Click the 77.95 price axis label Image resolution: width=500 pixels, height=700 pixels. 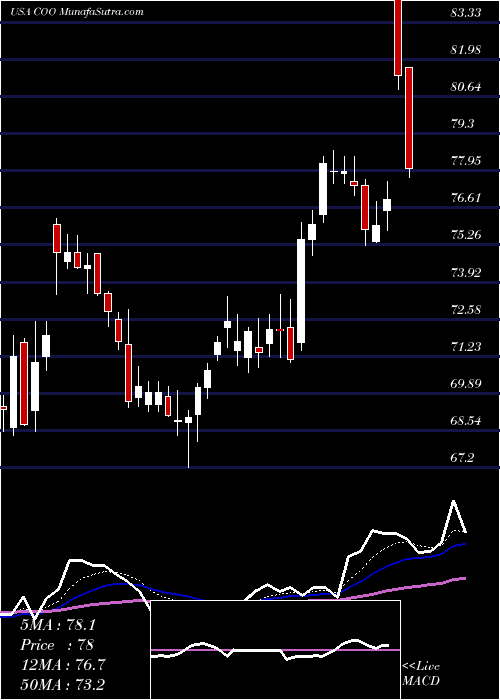coord(466,161)
